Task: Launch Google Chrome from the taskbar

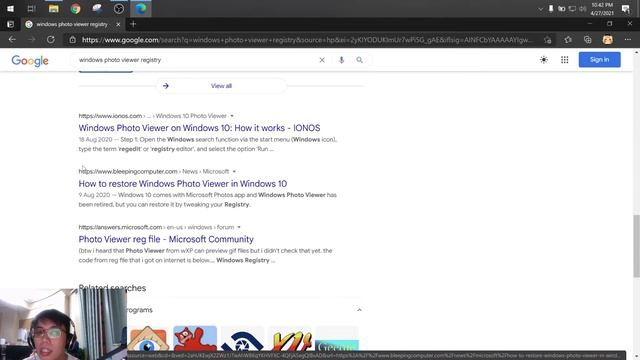Action: (x=75, y=9)
